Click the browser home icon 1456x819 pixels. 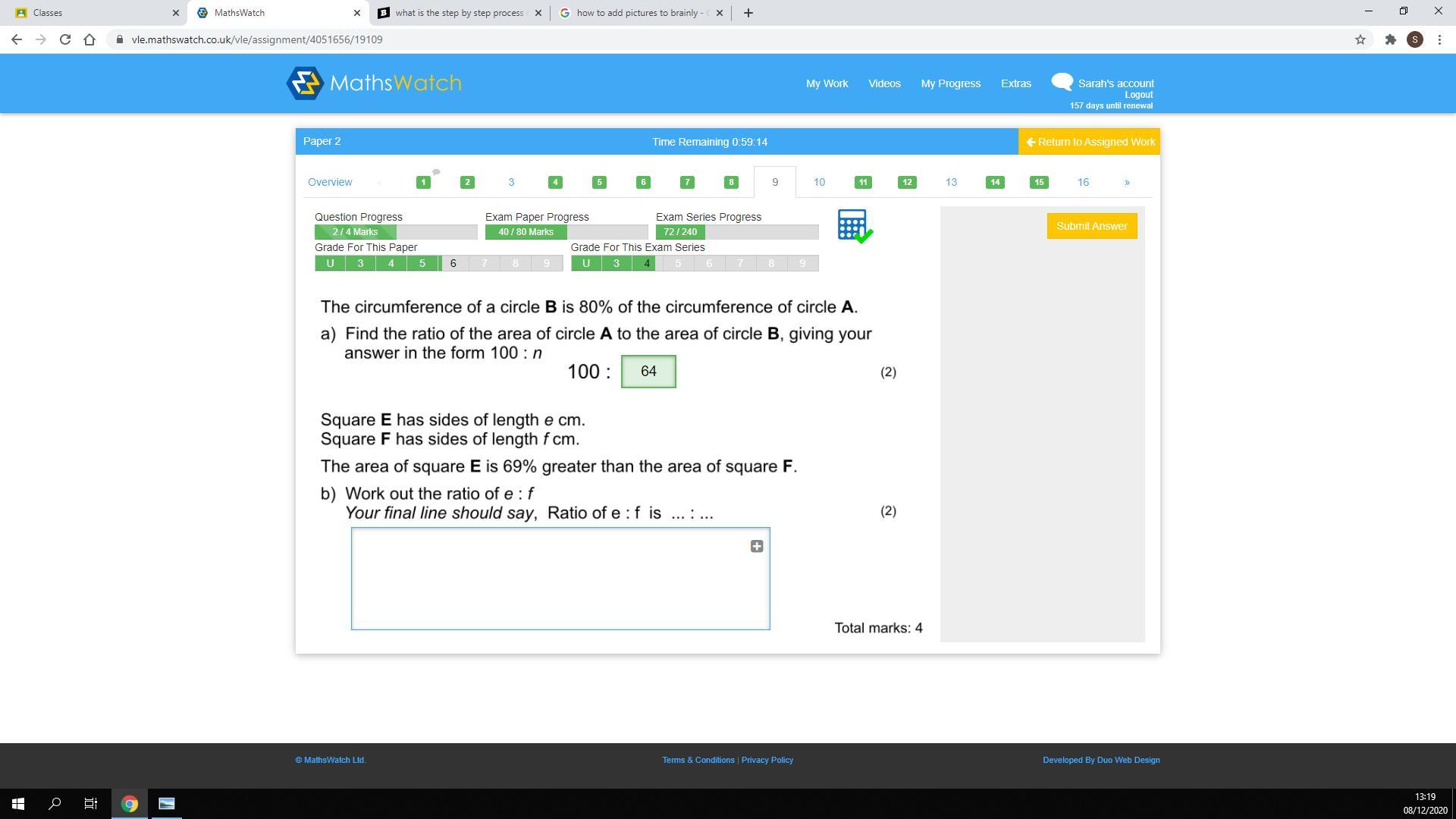[x=89, y=39]
